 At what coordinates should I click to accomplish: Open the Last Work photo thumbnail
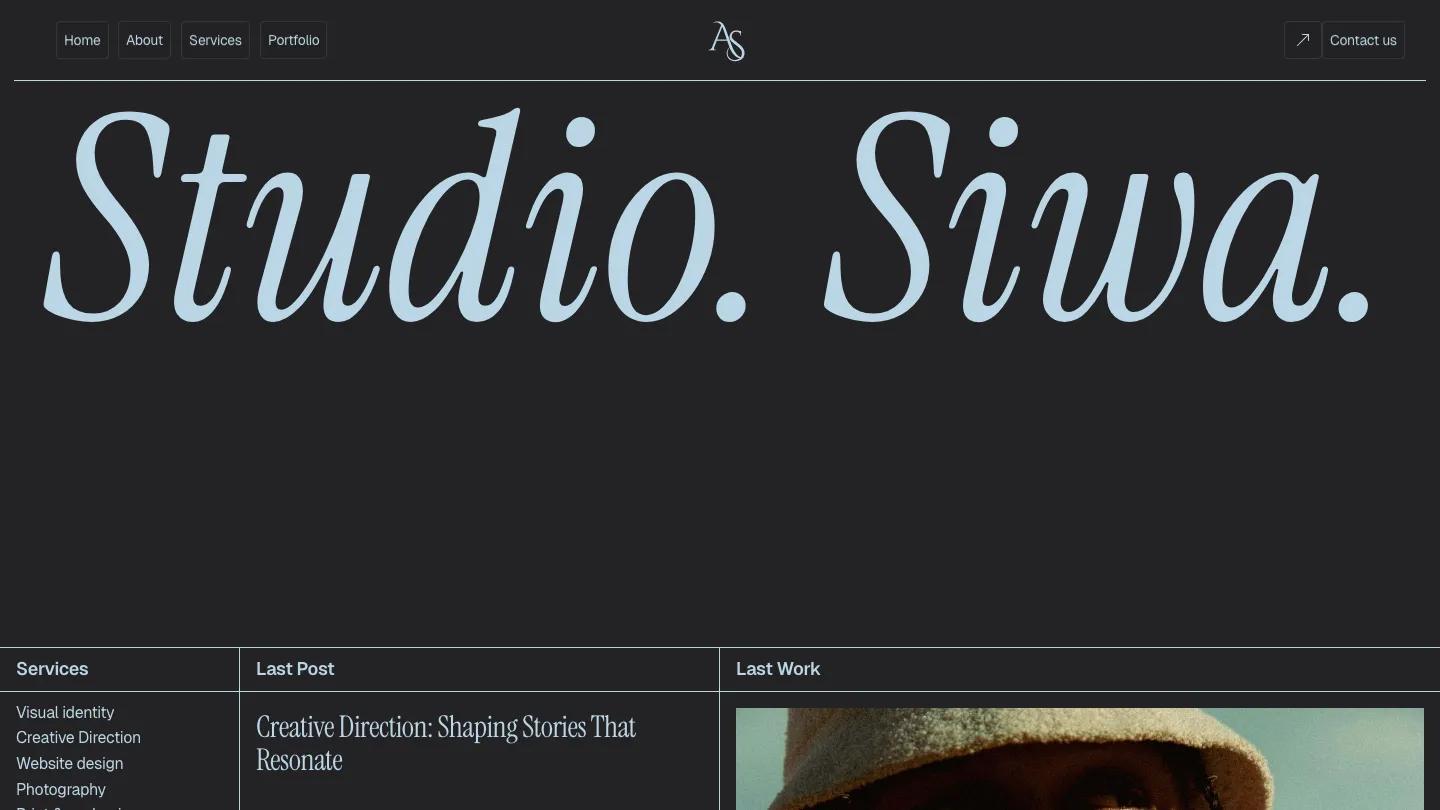(x=1080, y=759)
